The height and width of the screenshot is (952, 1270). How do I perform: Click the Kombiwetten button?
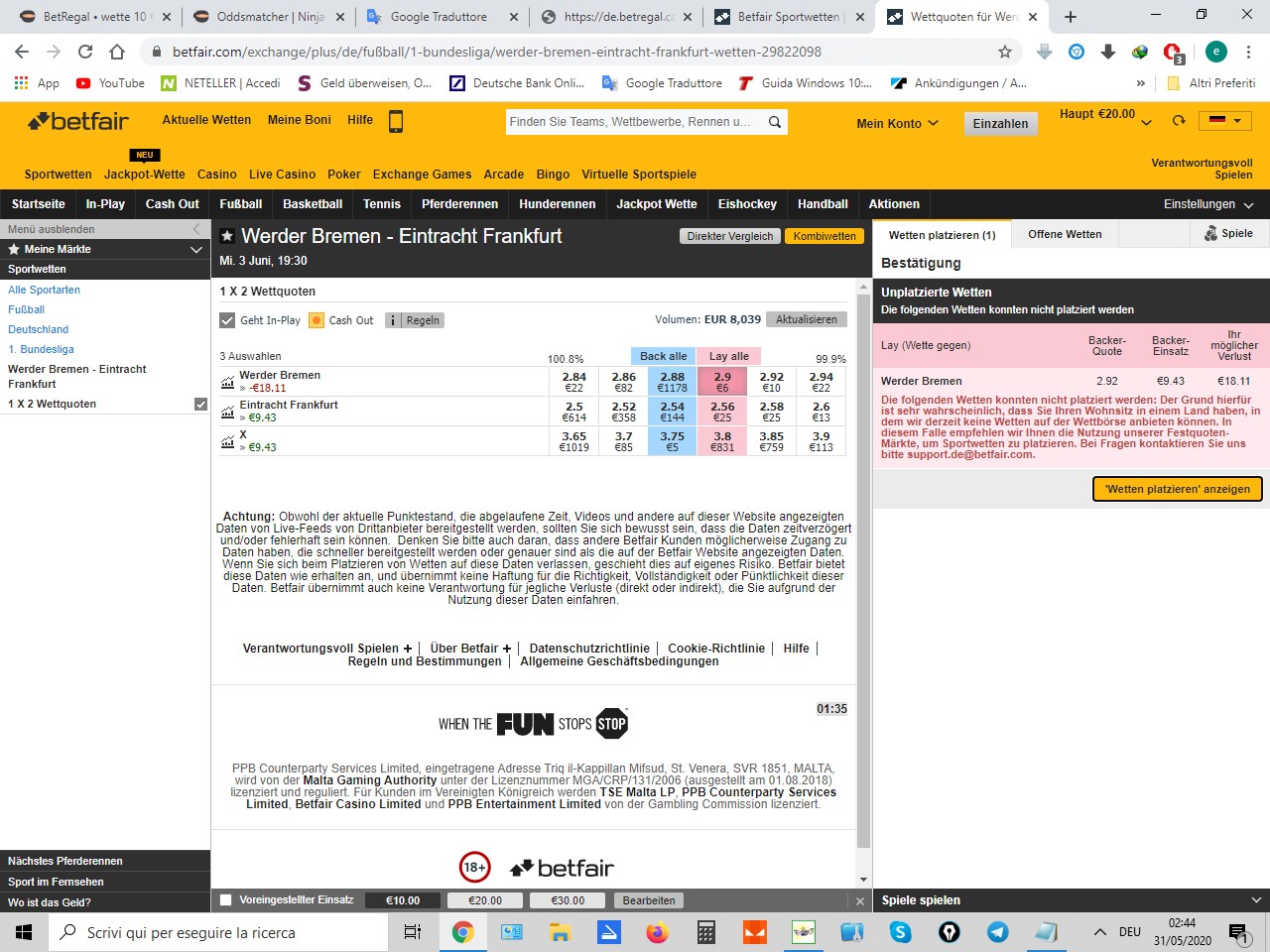[825, 236]
